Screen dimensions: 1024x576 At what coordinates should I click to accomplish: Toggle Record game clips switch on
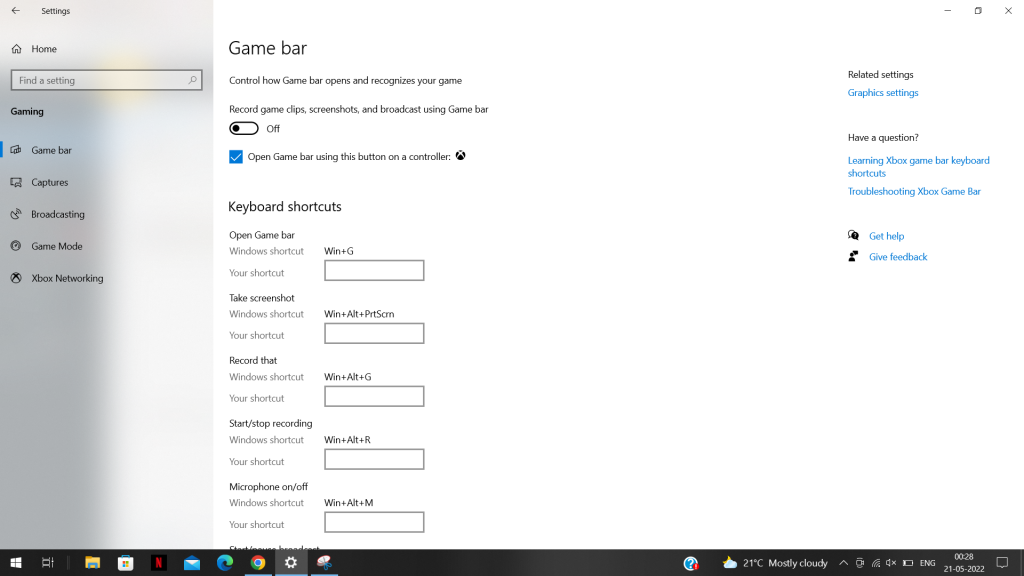[x=244, y=128]
